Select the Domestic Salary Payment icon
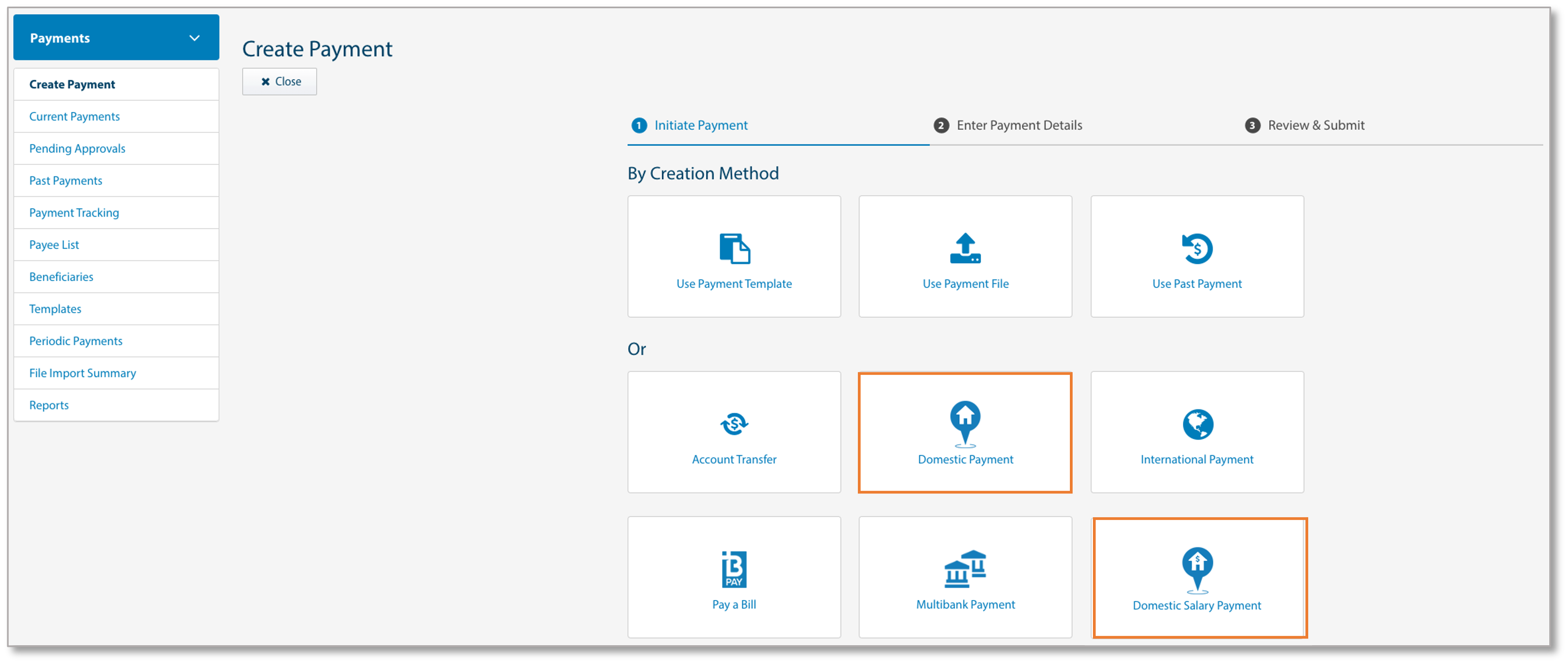The height and width of the screenshot is (665, 1568). click(x=1197, y=570)
